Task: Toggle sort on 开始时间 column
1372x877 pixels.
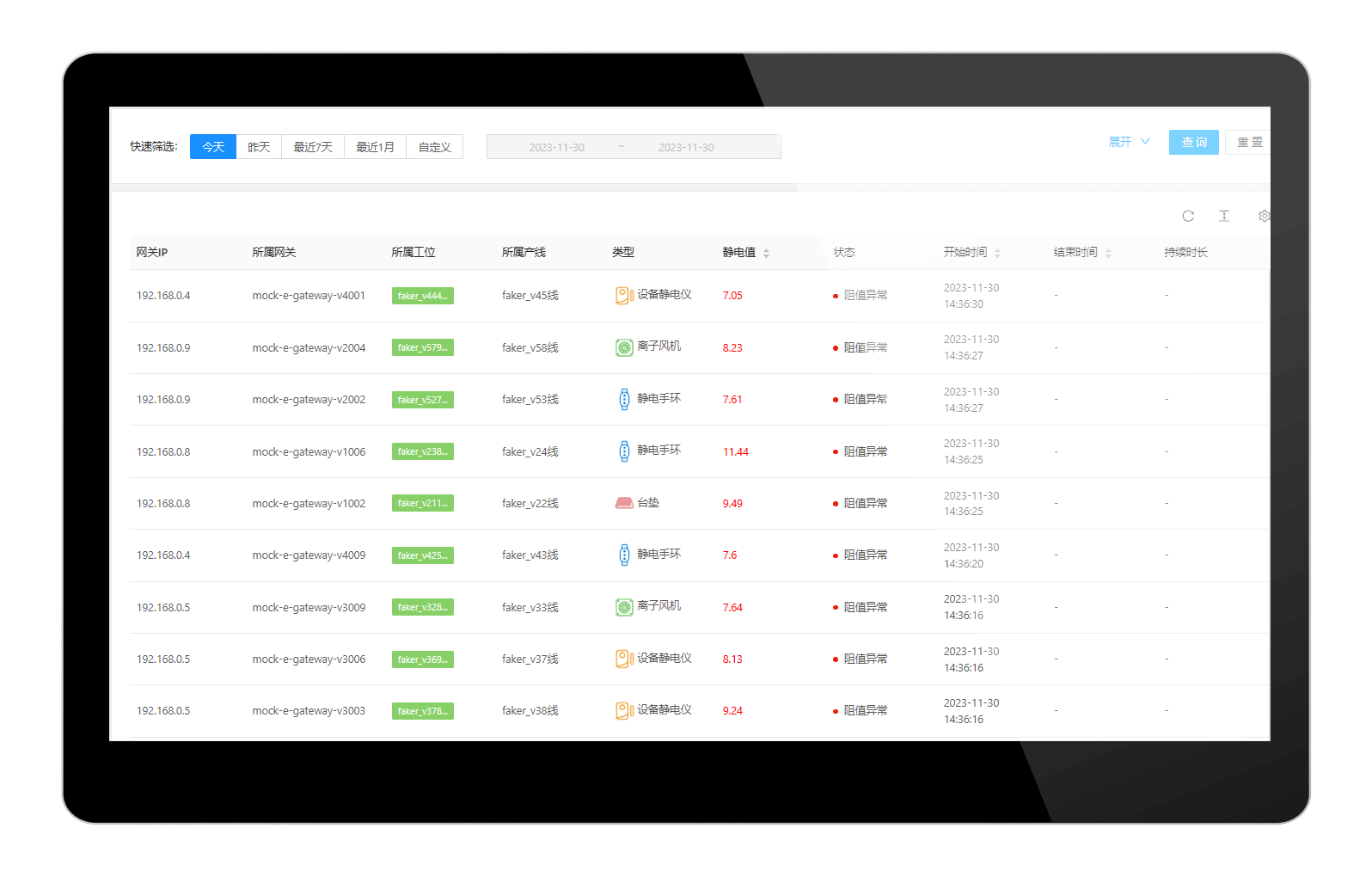Action: (x=997, y=253)
